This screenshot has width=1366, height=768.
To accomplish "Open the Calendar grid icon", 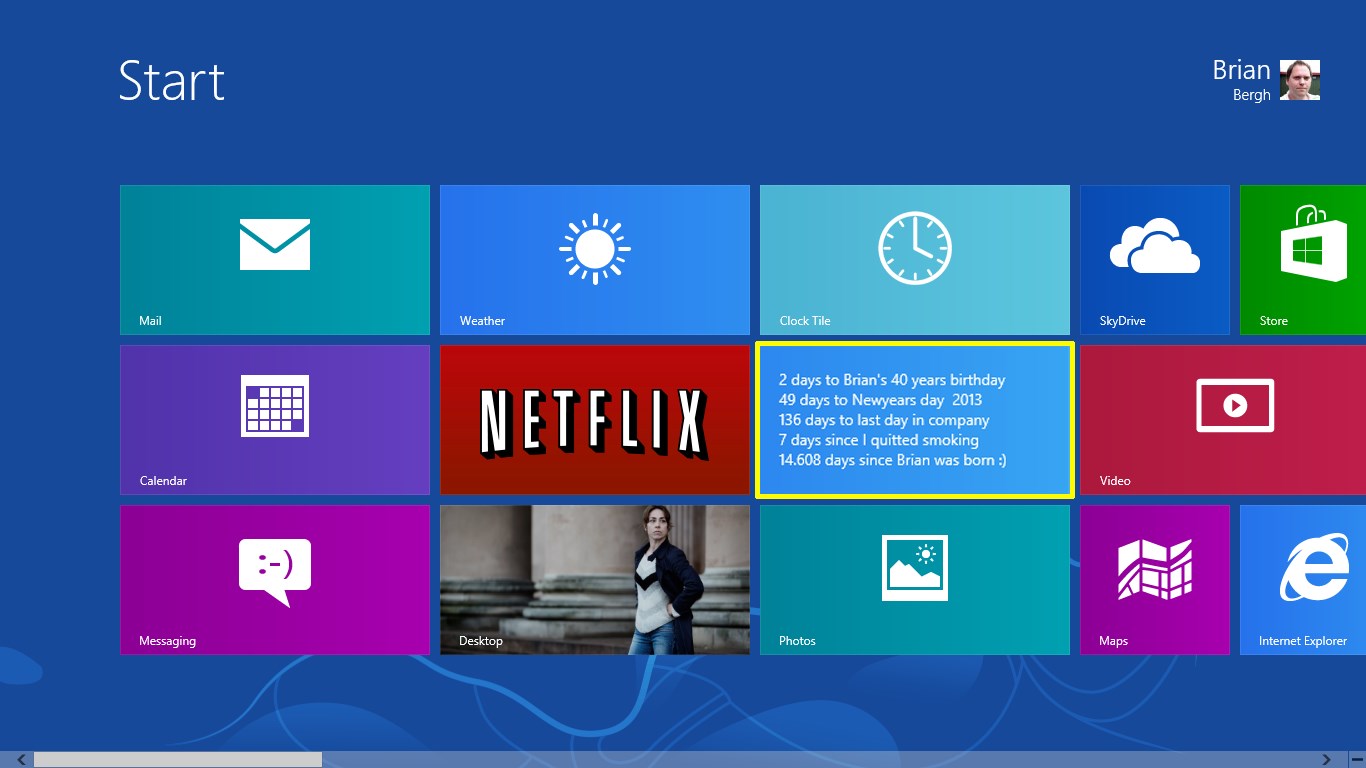I will 275,406.
